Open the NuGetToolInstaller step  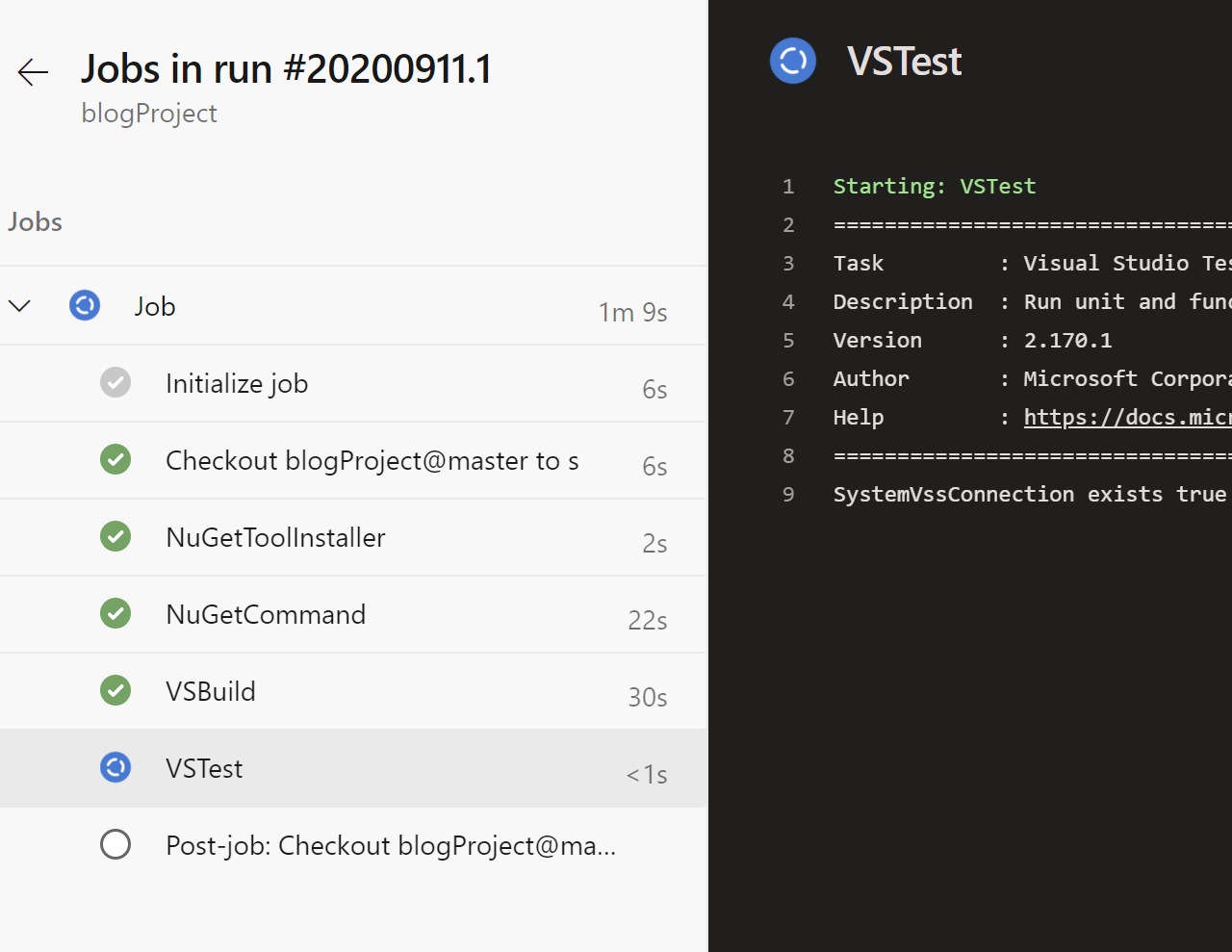coord(353,537)
